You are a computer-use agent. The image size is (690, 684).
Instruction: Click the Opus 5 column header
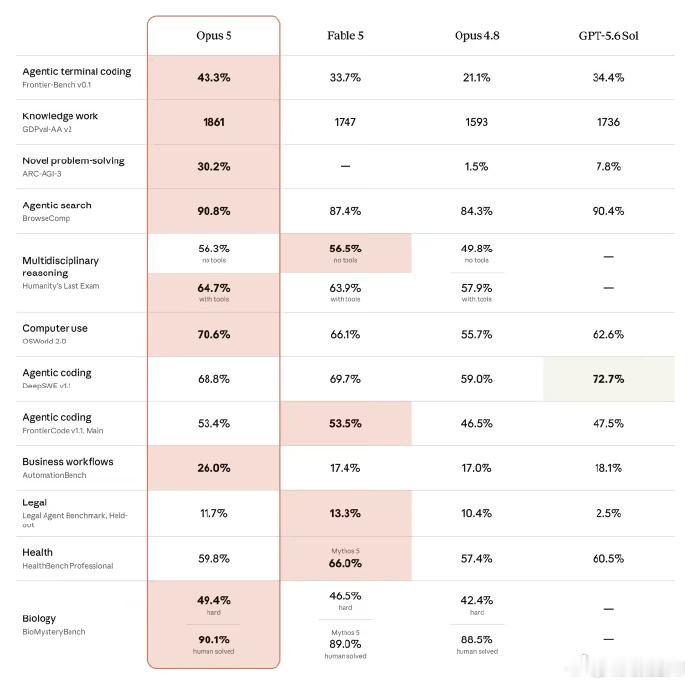tap(214, 36)
